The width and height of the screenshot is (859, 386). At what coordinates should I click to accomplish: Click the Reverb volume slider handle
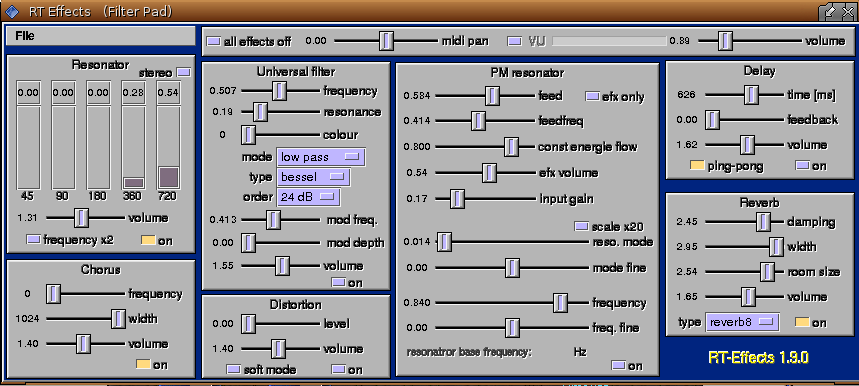pos(748,296)
